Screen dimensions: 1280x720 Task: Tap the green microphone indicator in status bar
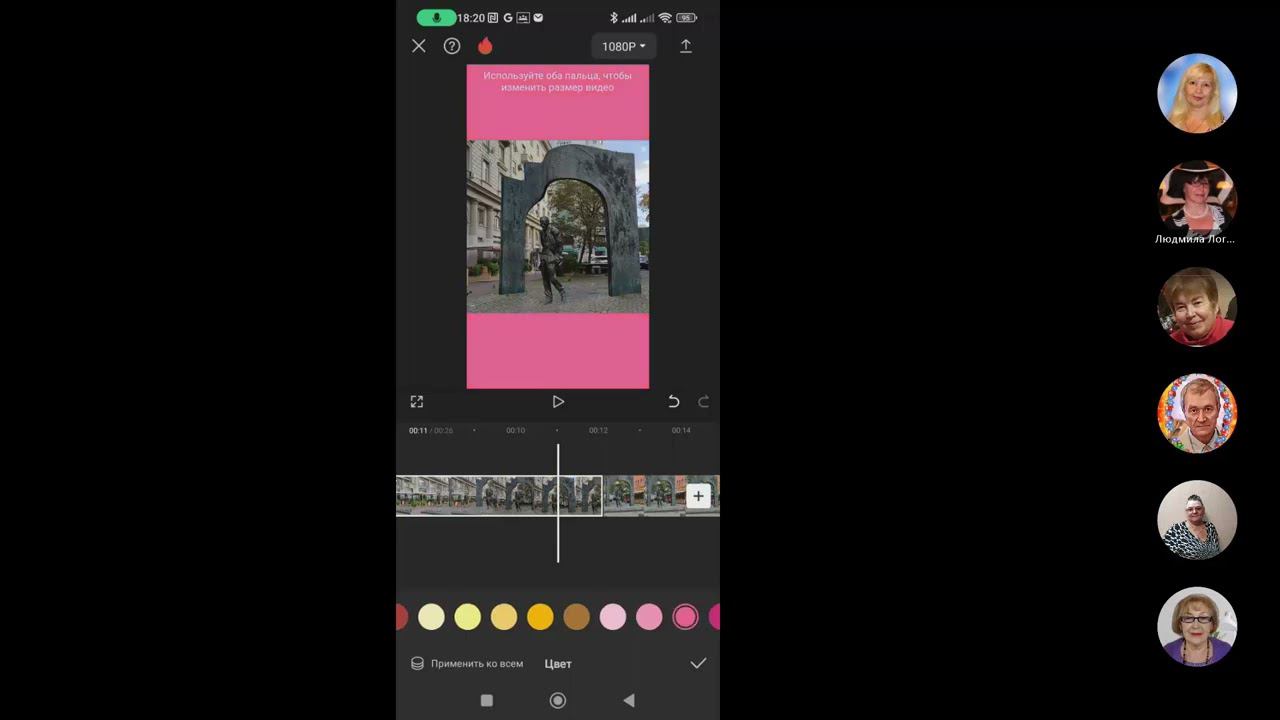coord(436,18)
